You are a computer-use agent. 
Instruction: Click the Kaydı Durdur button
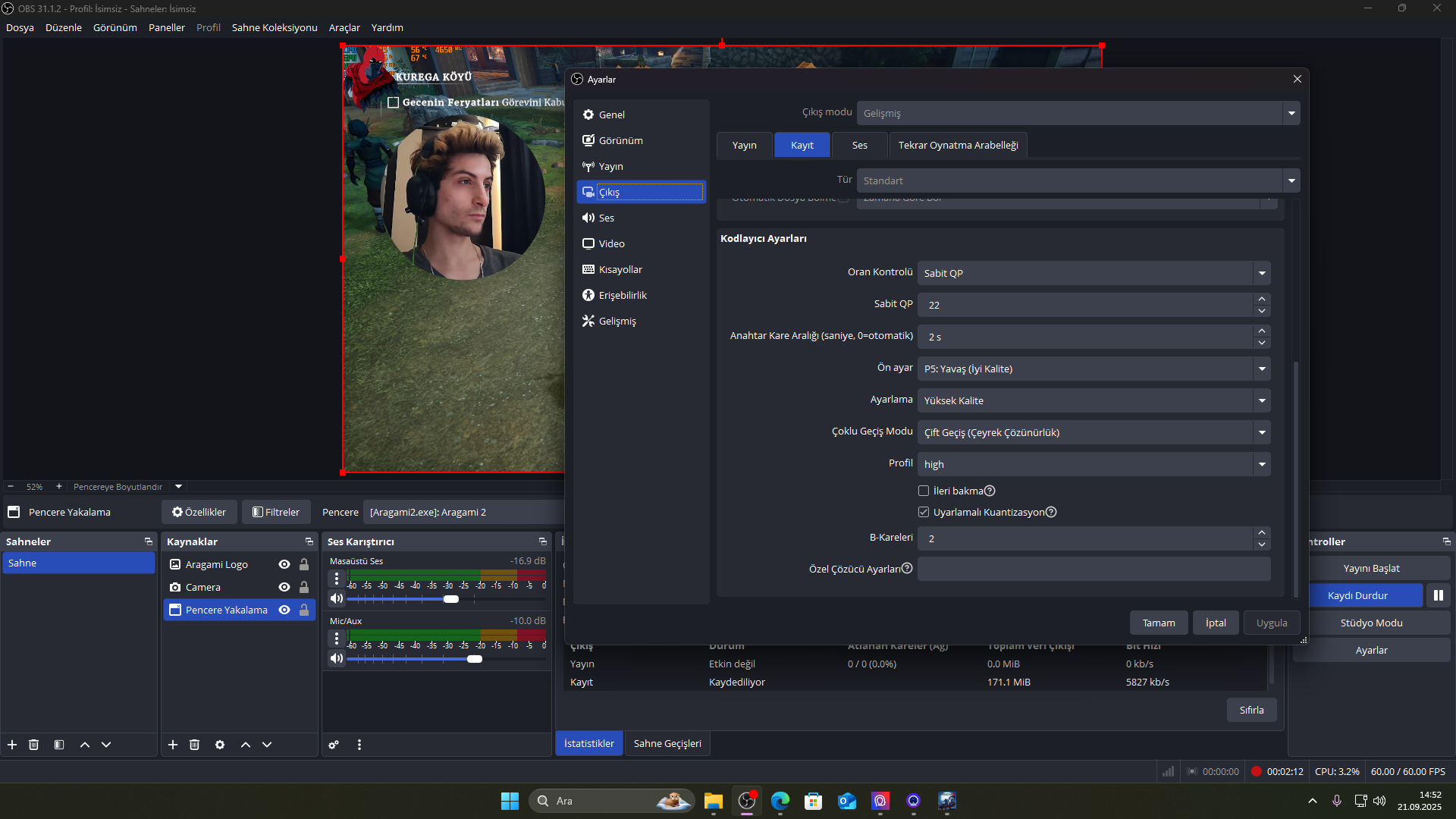(x=1358, y=595)
